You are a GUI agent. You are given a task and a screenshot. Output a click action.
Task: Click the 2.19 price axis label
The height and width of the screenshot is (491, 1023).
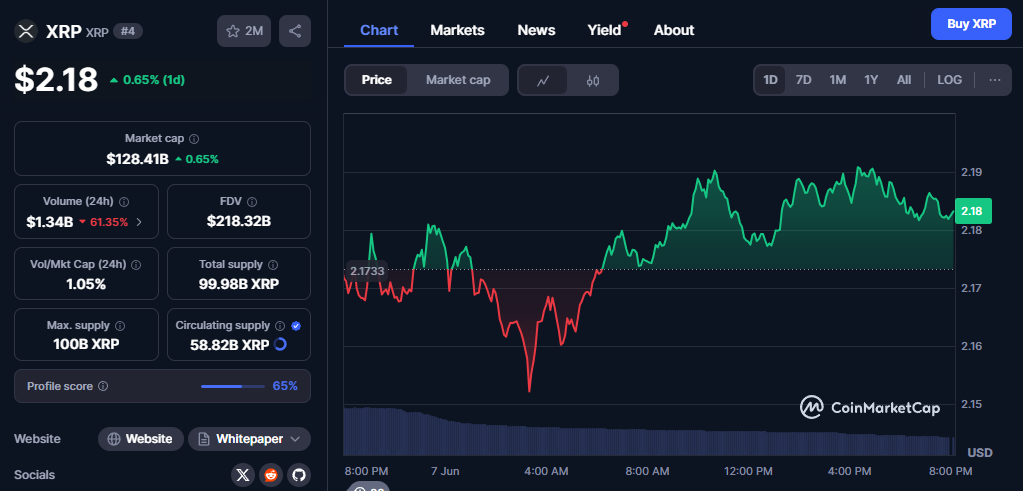(x=971, y=172)
